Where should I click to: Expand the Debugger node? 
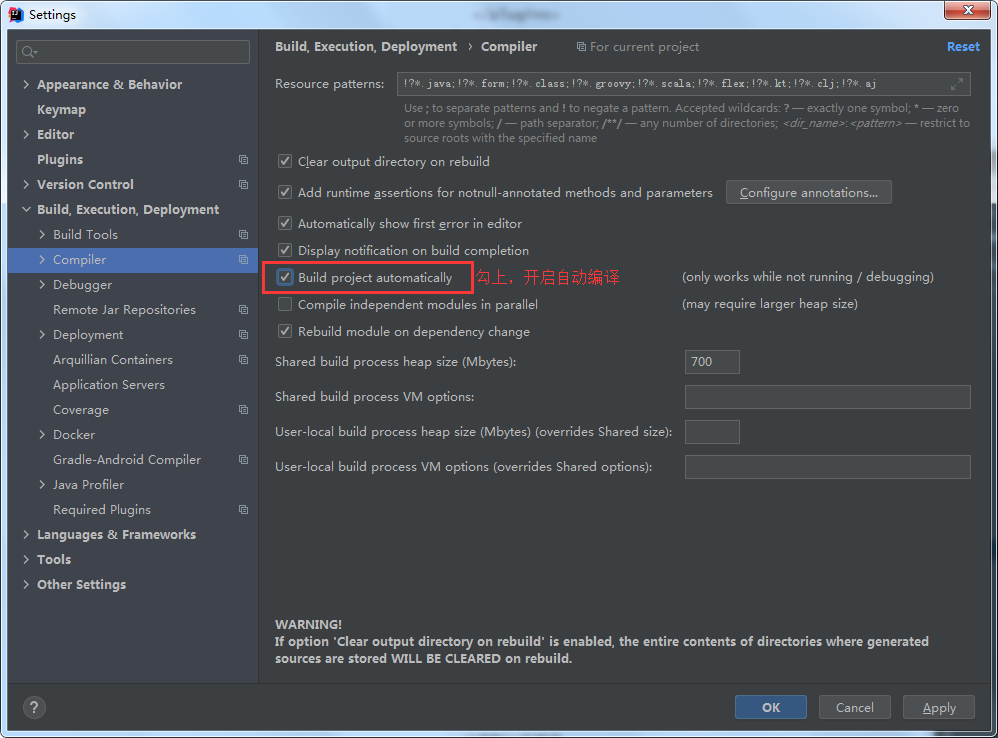tap(42, 284)
